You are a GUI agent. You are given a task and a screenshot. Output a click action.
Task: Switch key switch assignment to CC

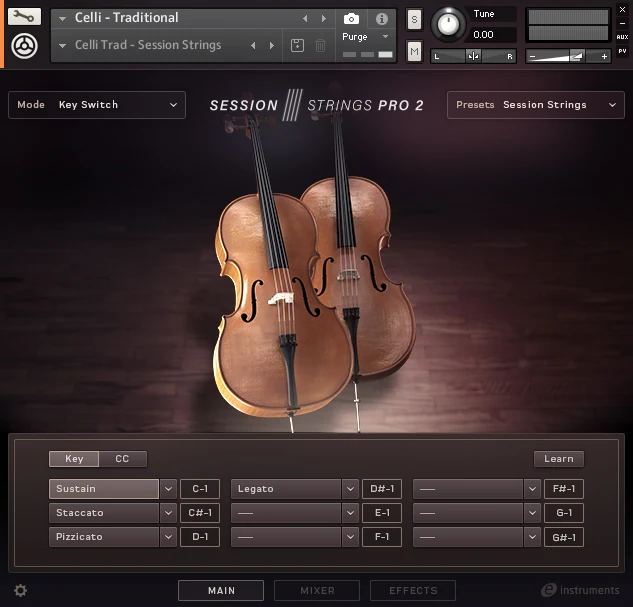[122, 459]
